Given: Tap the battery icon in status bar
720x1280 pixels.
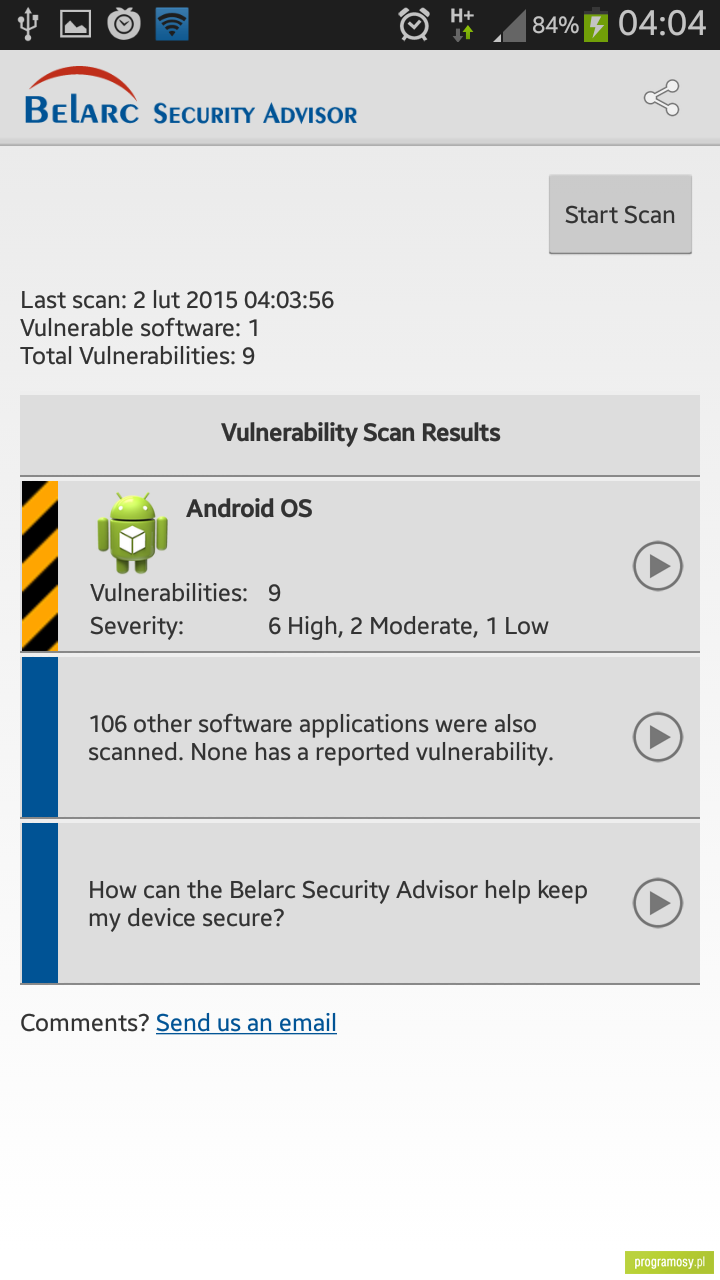Looking at the screenshot, I should point(596,24).
